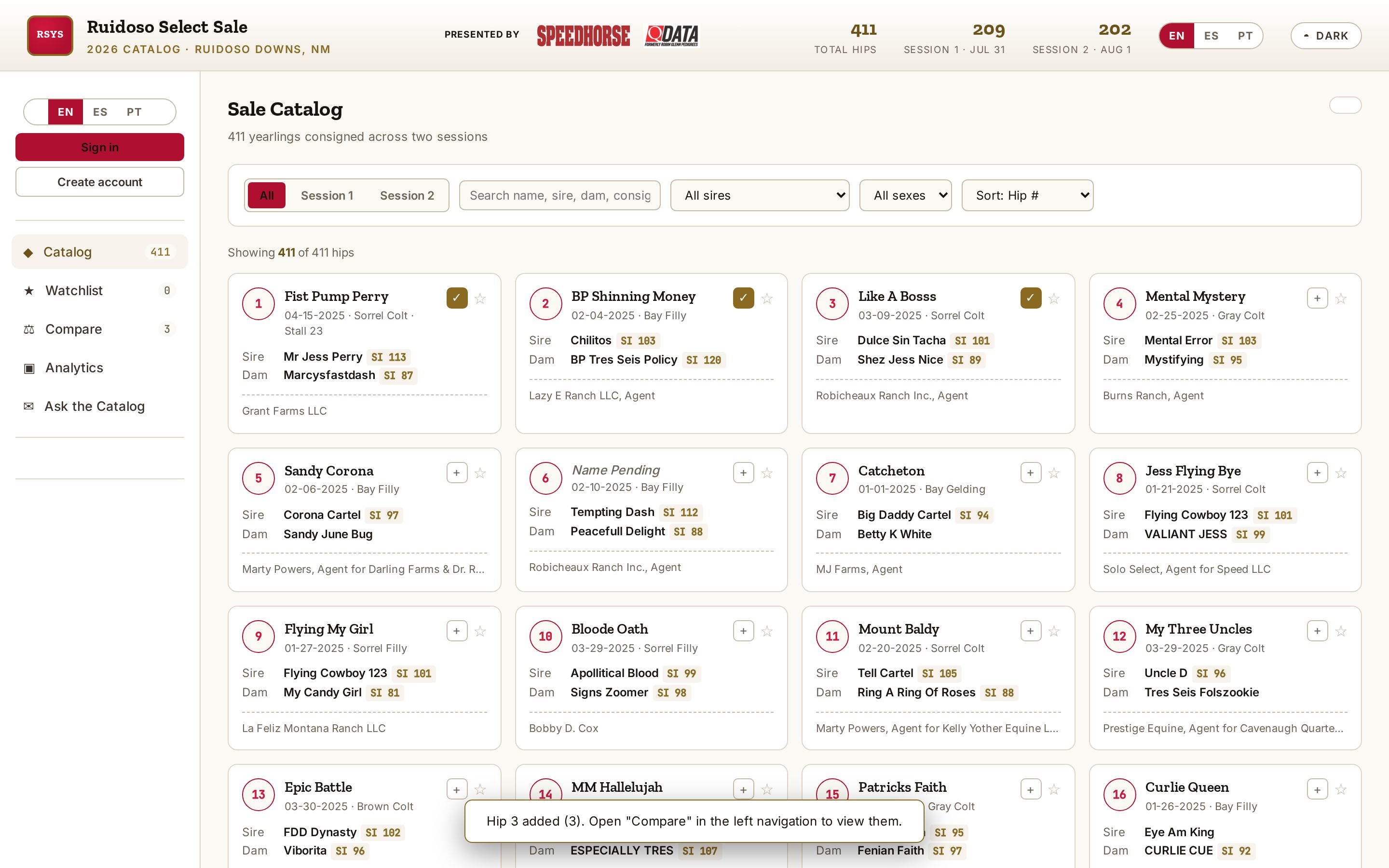Add My Three Uncles to compare
Viewport: 1389px width, 868px height.
[1317, 632]
